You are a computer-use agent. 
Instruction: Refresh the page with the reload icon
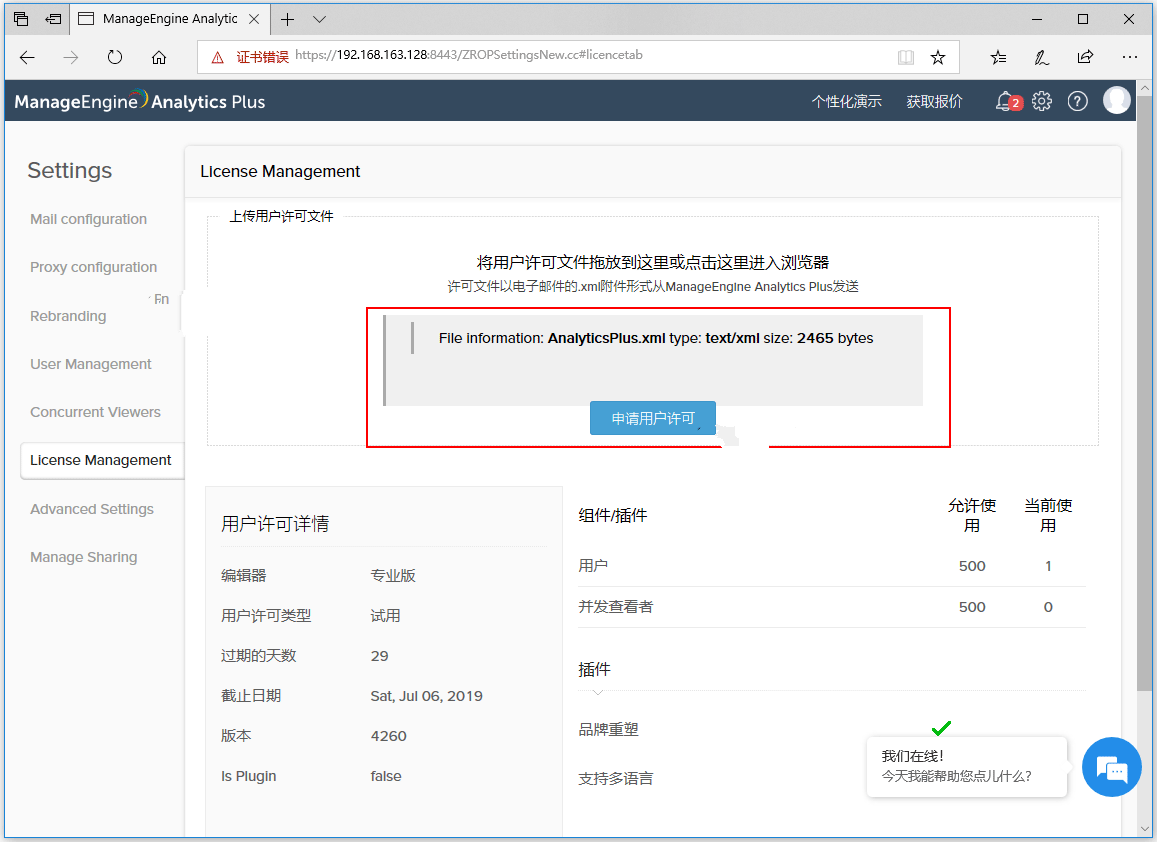[x=114, y=57]
